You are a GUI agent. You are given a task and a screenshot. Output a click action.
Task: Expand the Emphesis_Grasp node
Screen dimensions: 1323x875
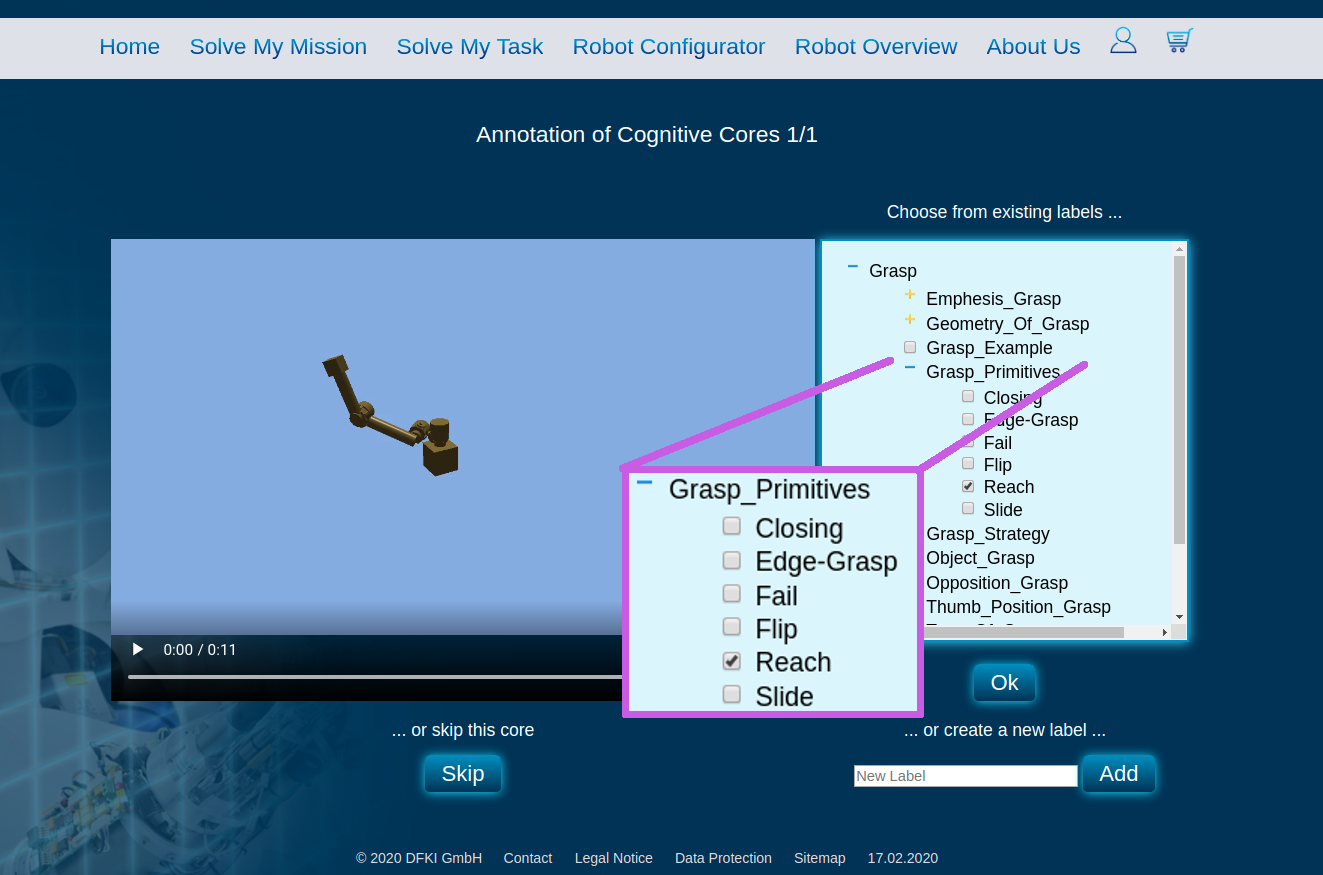[x=910, y=295]
